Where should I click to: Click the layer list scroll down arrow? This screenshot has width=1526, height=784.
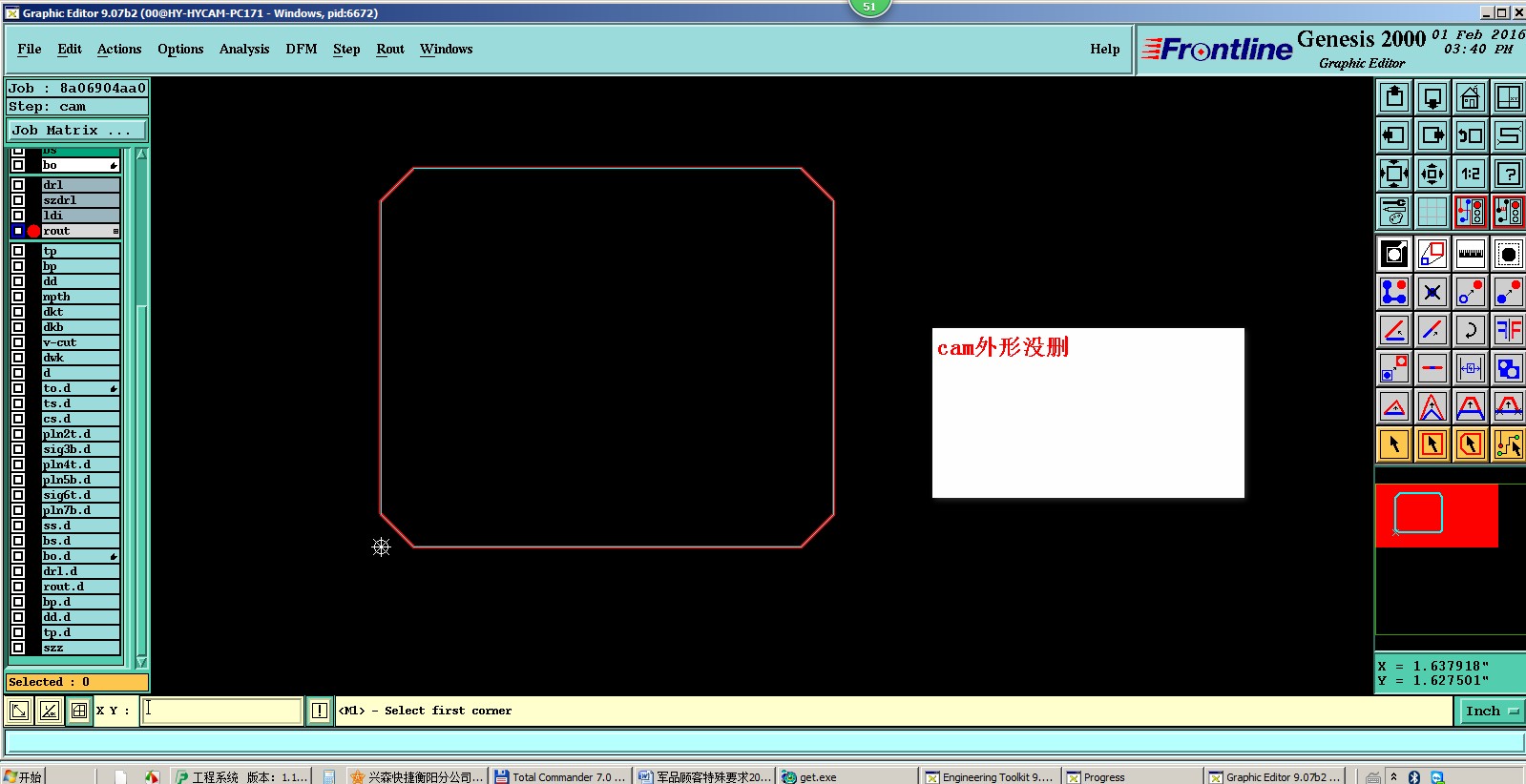[141, 661]
